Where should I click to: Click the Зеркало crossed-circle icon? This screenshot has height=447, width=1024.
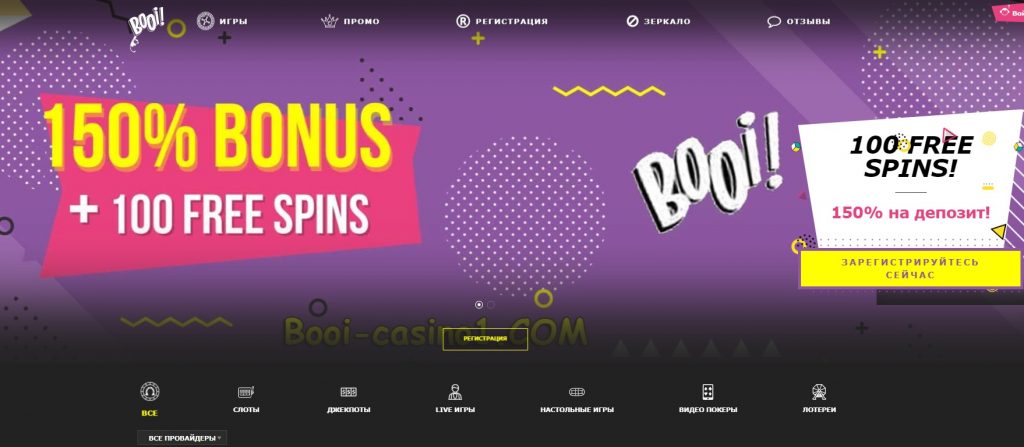(x=632, y=22)
